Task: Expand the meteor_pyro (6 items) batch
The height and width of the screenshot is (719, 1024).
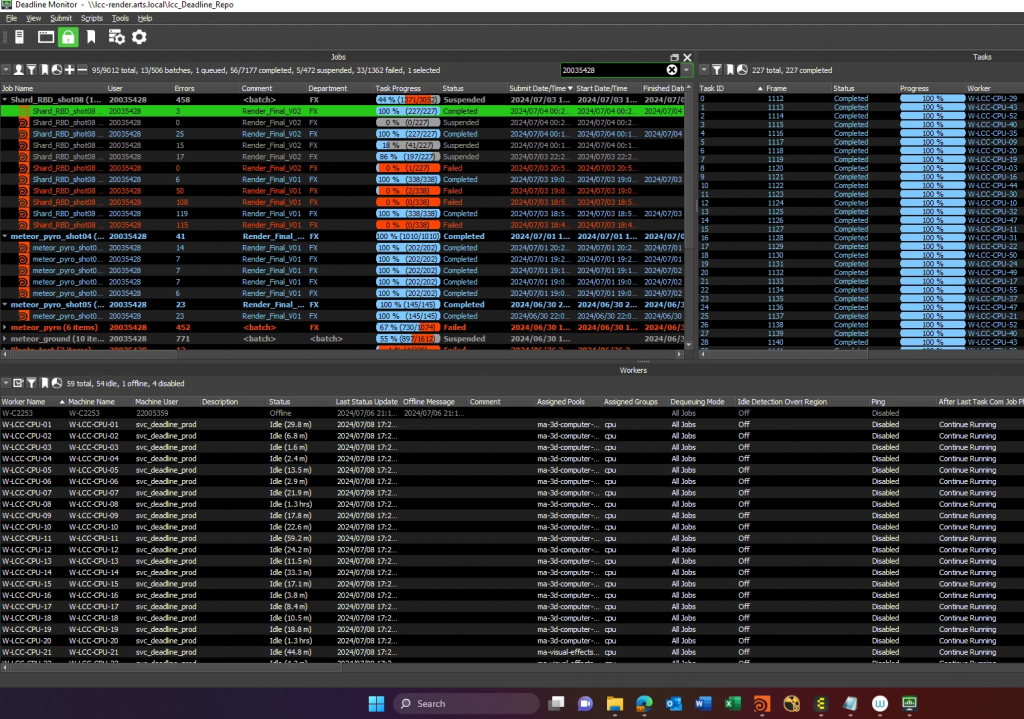Action: point(5,328)
